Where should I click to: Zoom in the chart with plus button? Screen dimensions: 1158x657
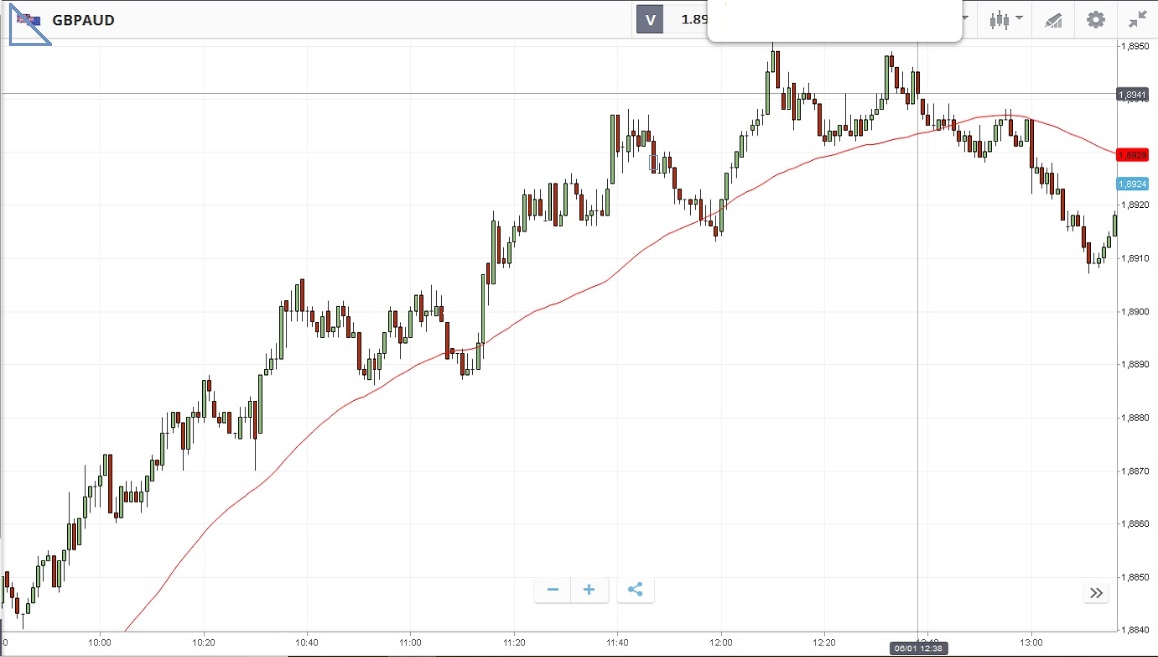tap(589, 590)
